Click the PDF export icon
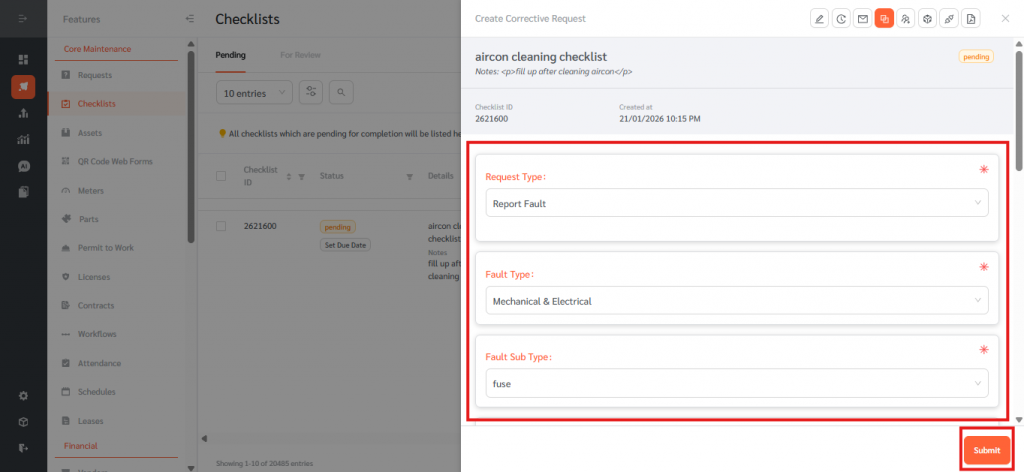The image size is (1024, 472). click(x=971, y=19)
